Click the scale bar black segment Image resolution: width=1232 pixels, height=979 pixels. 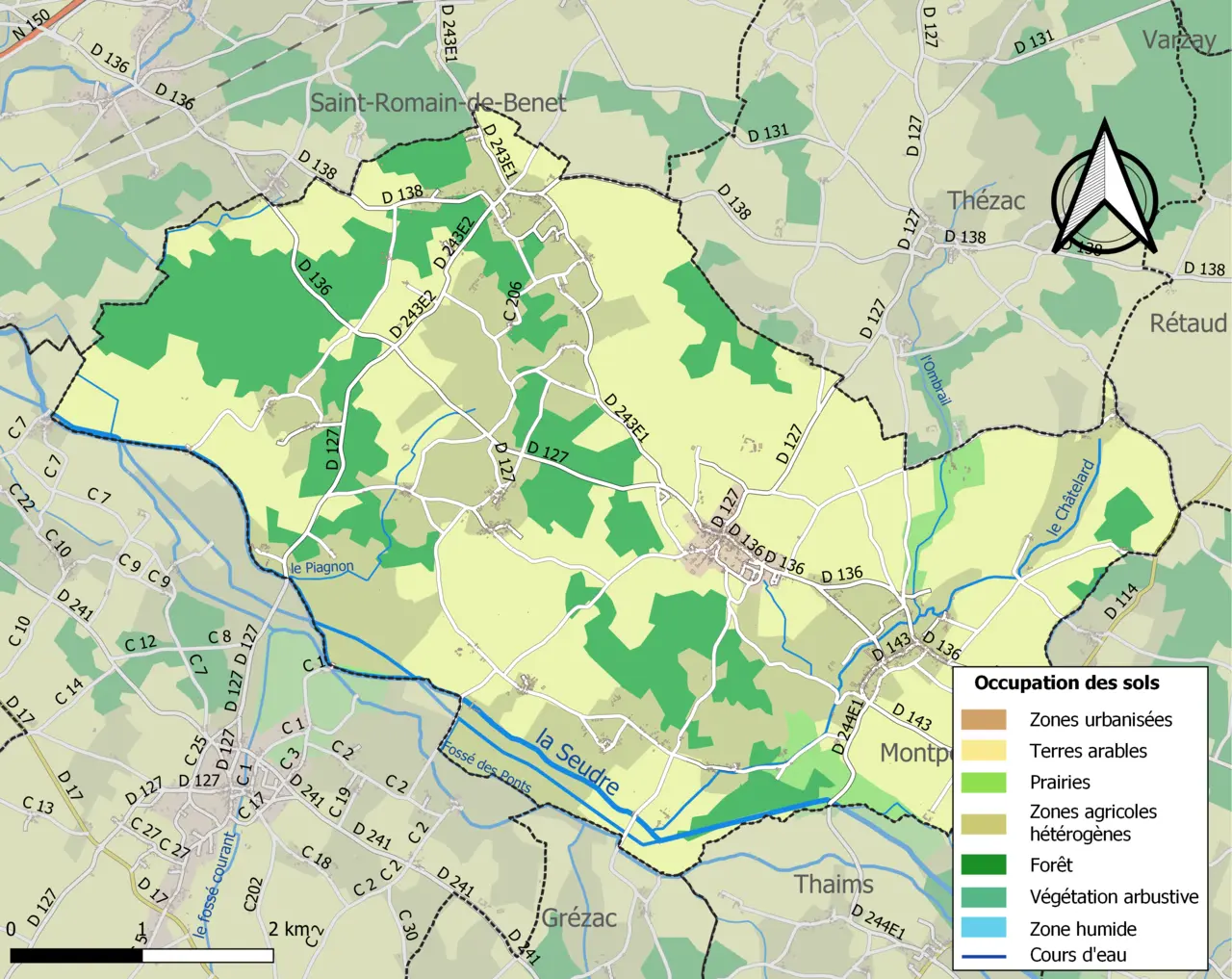click(x=77, y=956)
